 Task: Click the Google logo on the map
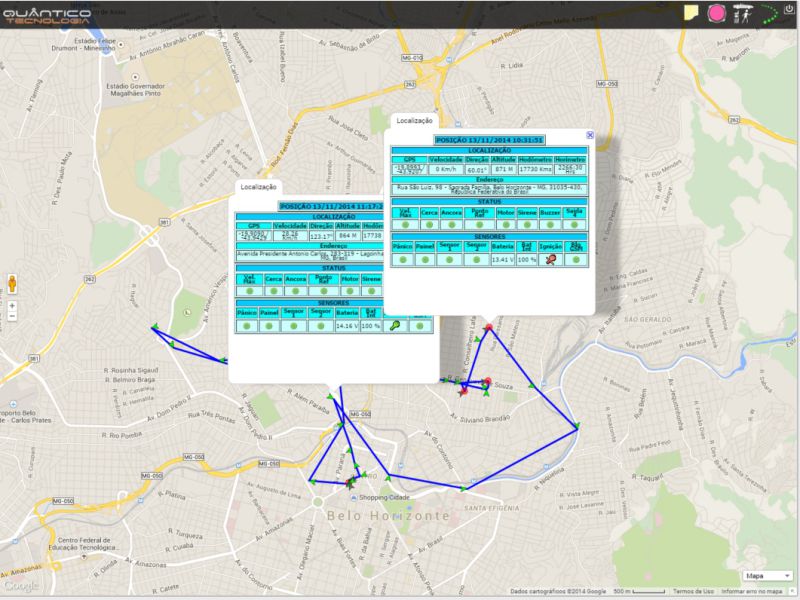coord(21,586)
